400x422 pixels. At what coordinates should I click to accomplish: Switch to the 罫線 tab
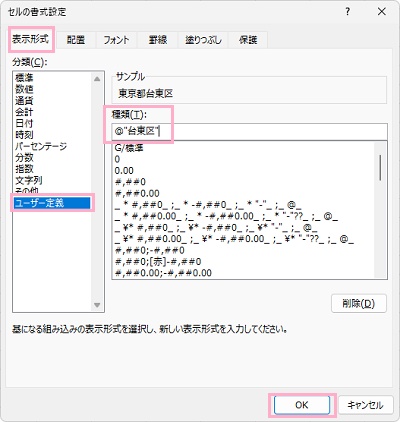pyautogui.click(x=158, y=40)
